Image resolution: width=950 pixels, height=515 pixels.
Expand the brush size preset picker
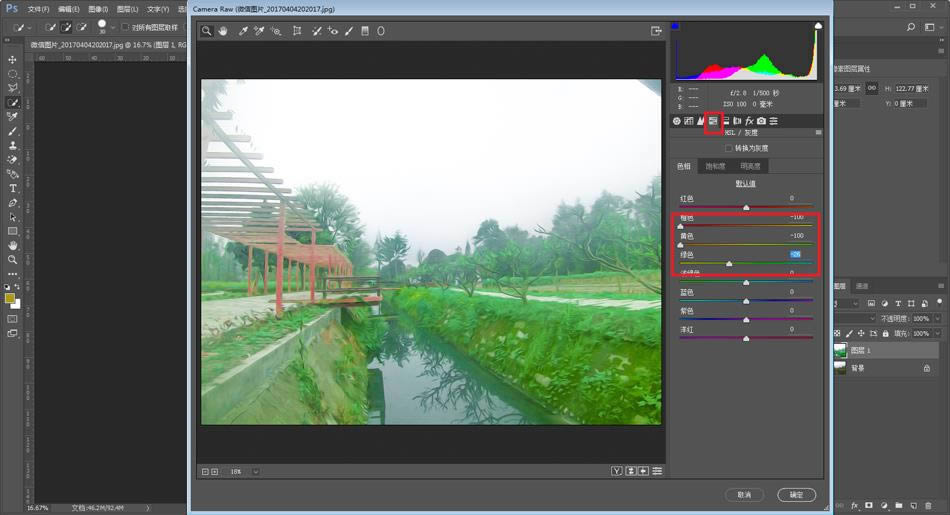click(x=112, y=27)
